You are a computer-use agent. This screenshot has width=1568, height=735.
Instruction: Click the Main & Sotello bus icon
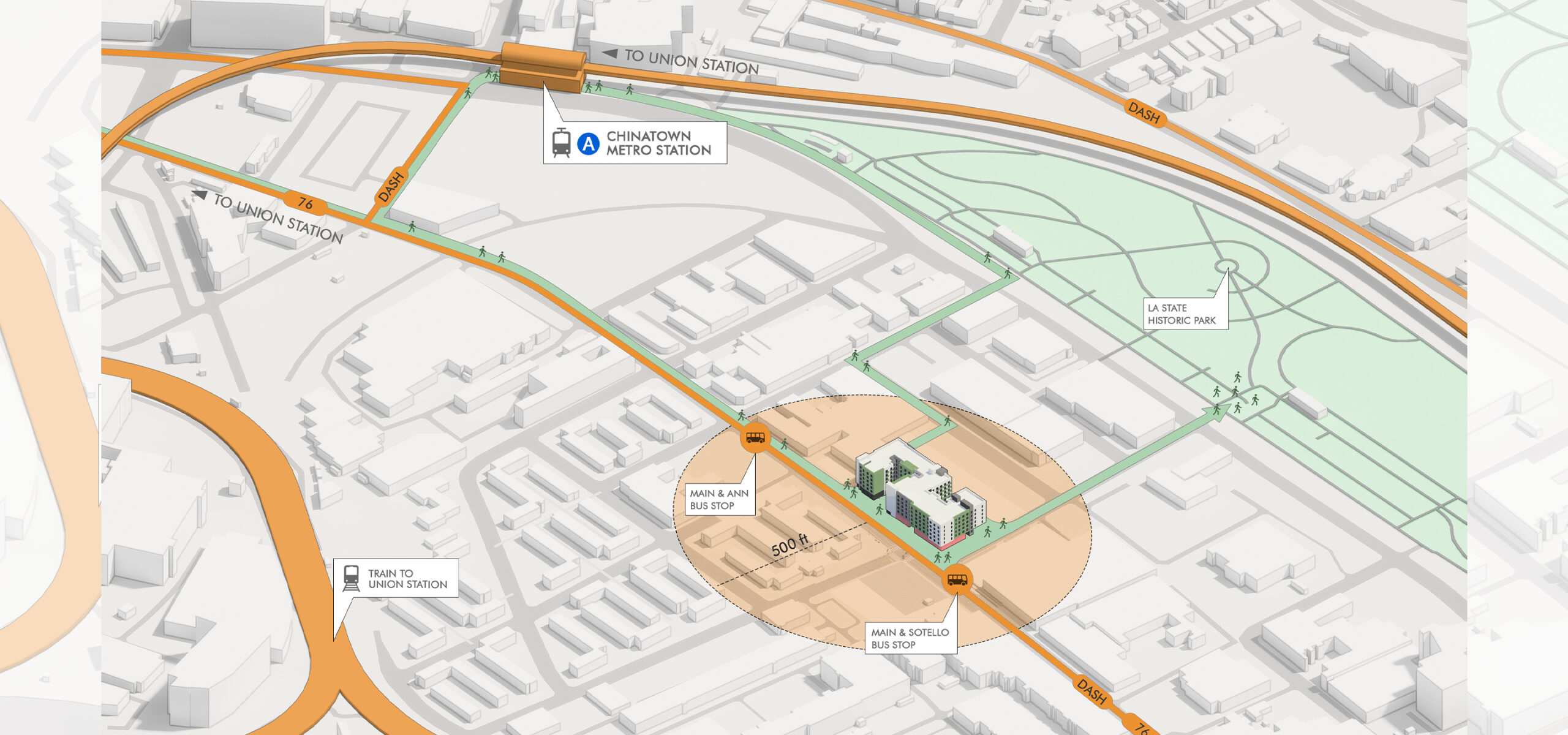point(958,579)
